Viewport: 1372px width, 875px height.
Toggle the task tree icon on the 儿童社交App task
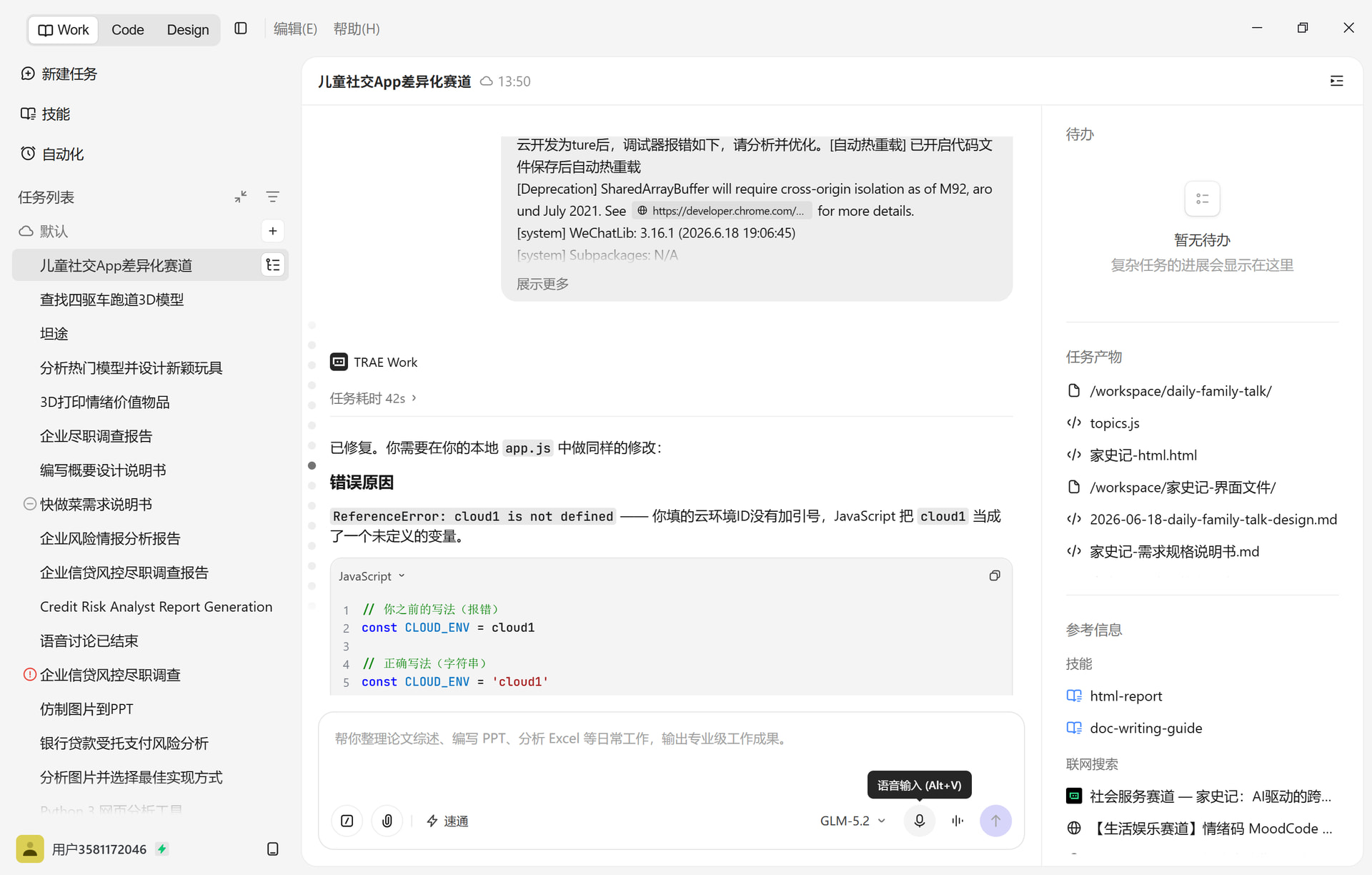click(x=273, y=265)
